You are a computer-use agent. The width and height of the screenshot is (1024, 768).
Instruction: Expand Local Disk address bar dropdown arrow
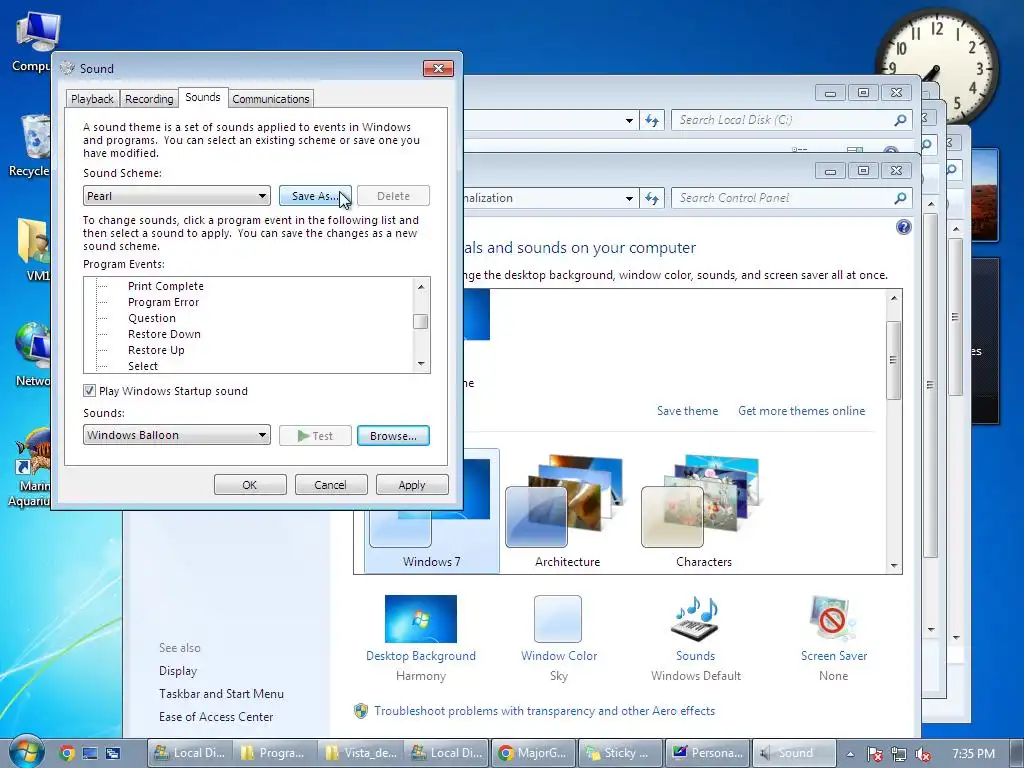point(629,120)
